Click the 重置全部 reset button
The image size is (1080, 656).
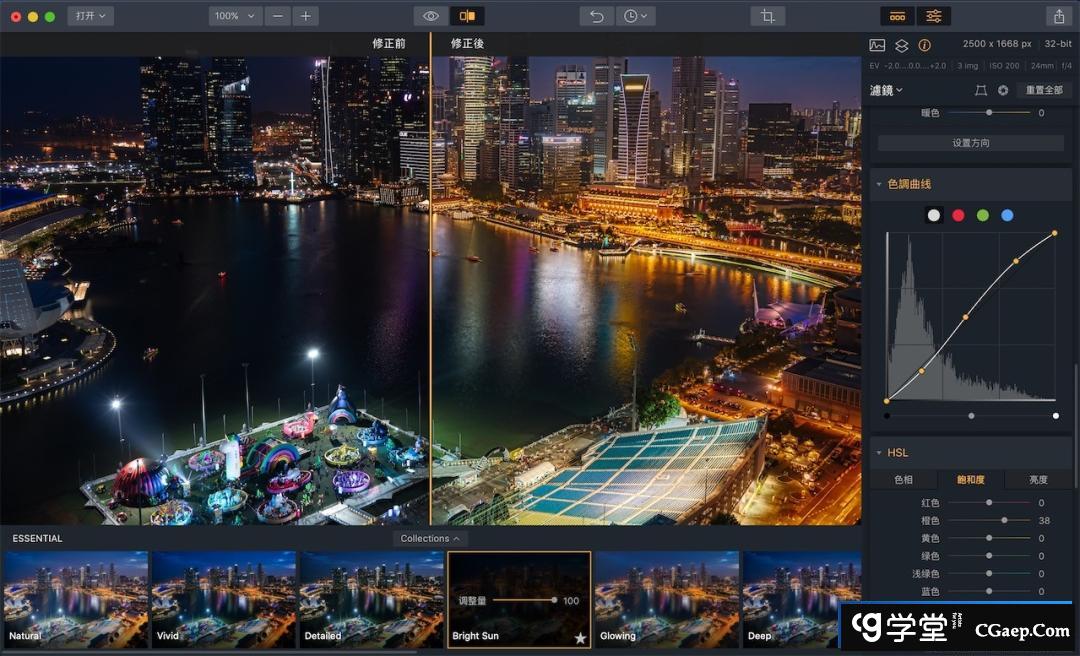pyautogui.click(x=1044, y=90)
